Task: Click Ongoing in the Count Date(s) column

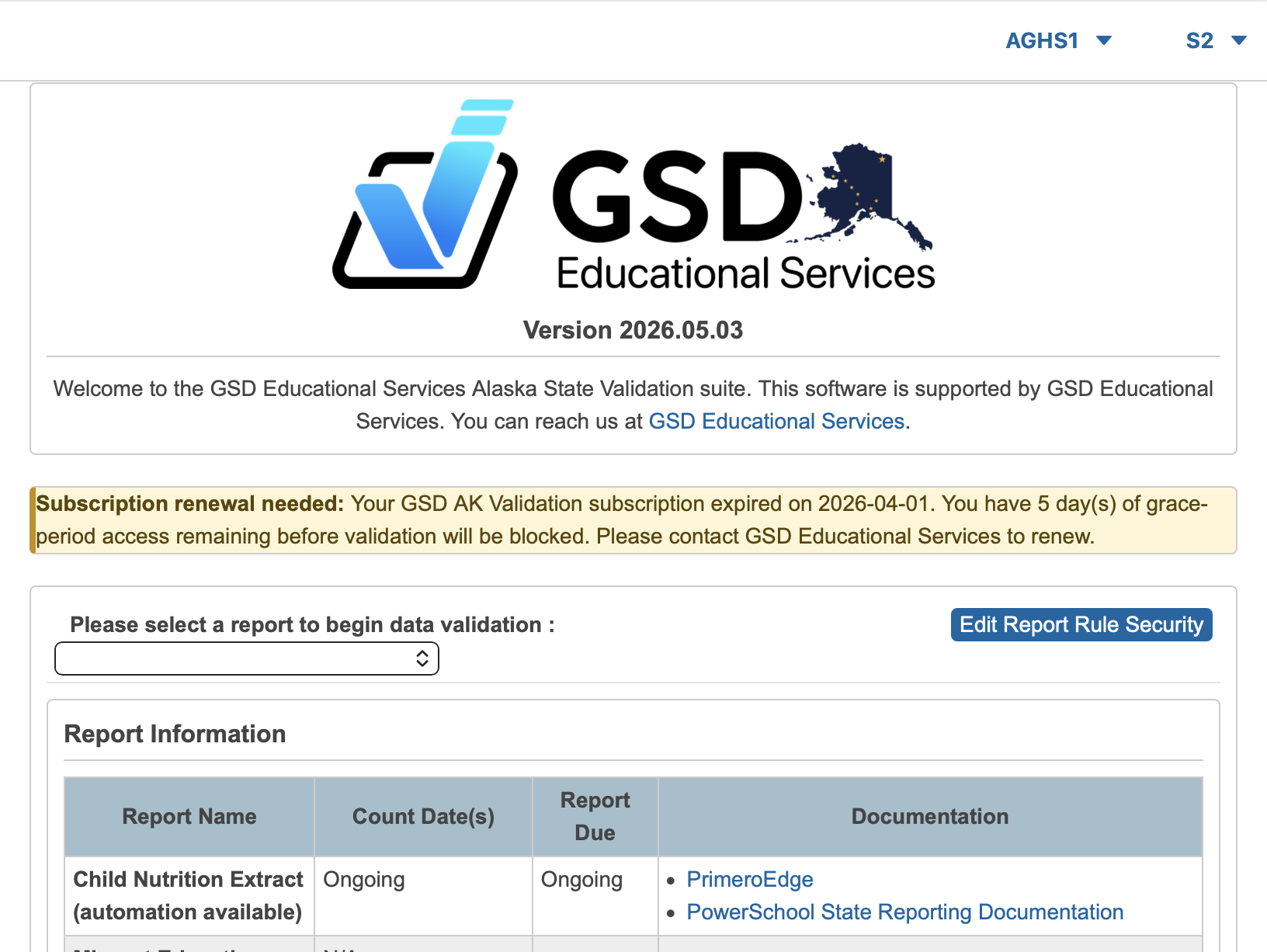Action: [364, 879]
